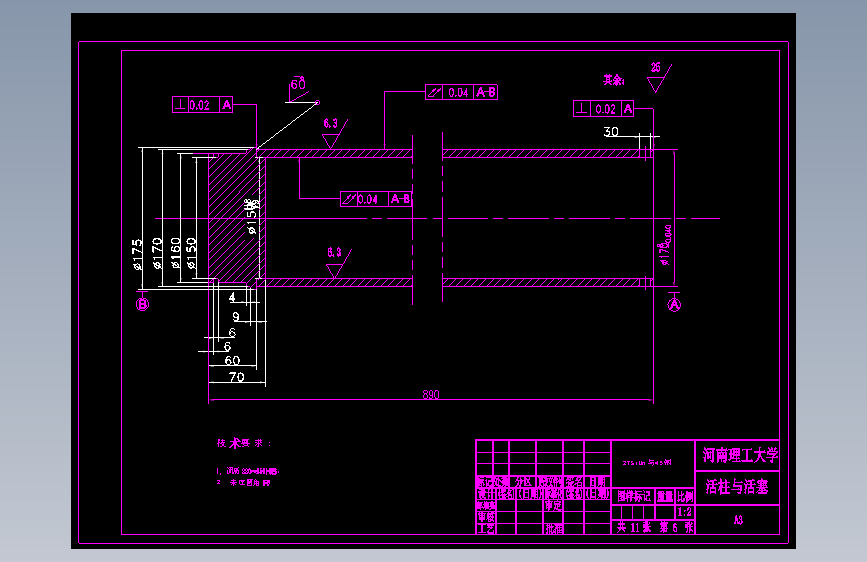Click the 60 length dimension above 70
867x562 pixels.
(x=232, y=361)
